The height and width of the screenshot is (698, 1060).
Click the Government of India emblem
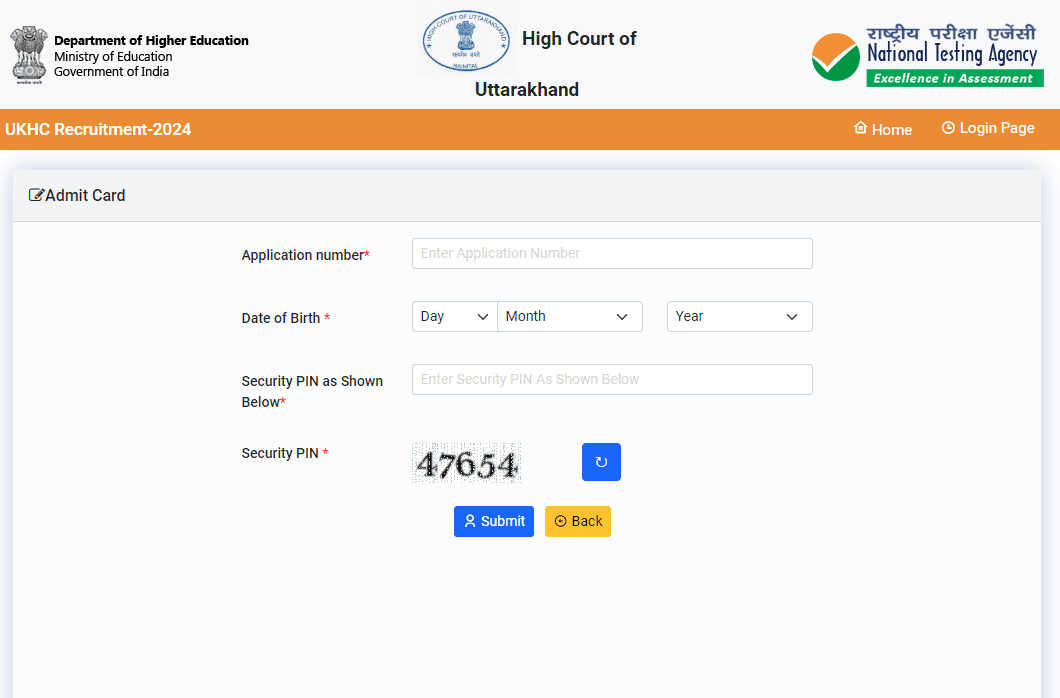click(28, 55)
